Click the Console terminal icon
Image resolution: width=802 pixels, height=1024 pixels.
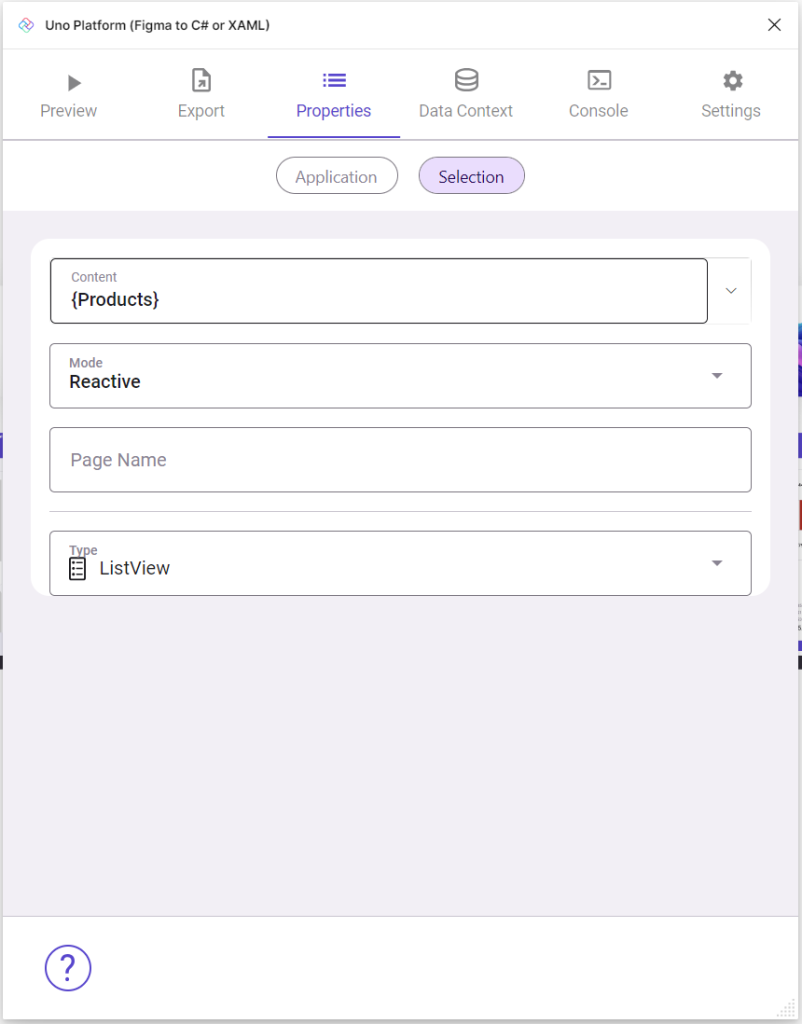pyautogui.click(x=598, y=81)
